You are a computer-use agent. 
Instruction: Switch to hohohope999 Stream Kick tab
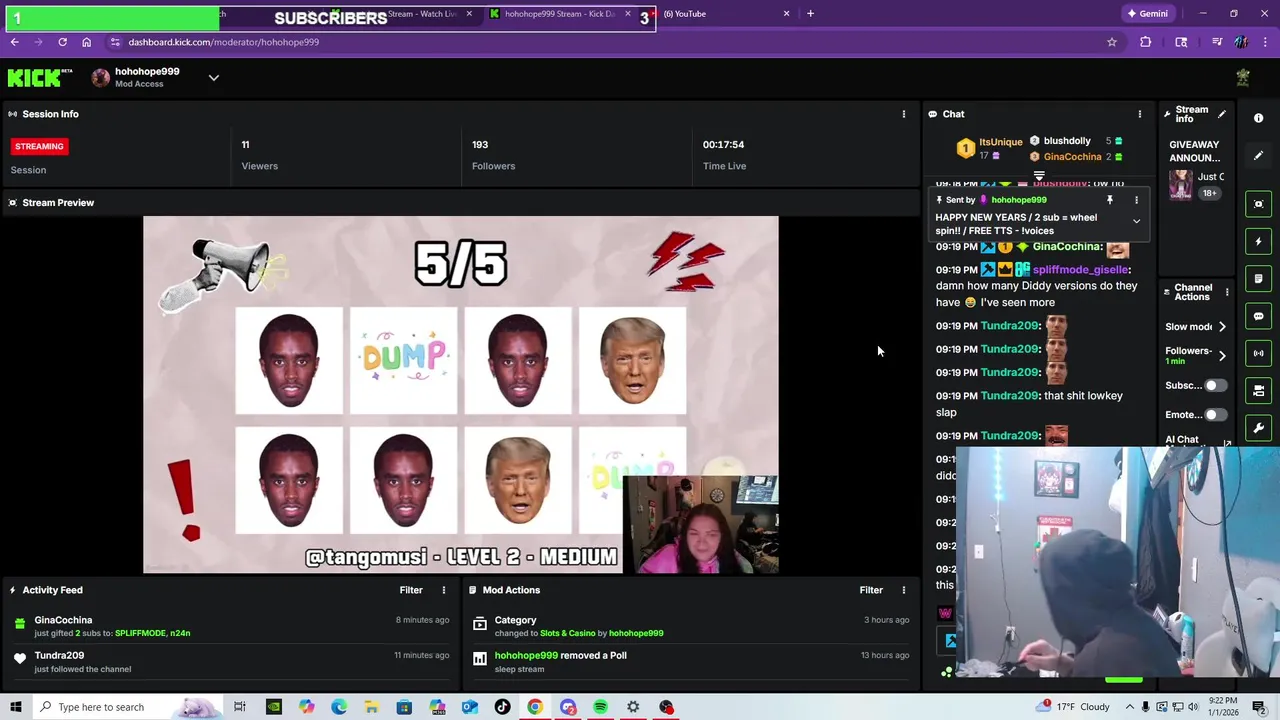click(560, 14)
